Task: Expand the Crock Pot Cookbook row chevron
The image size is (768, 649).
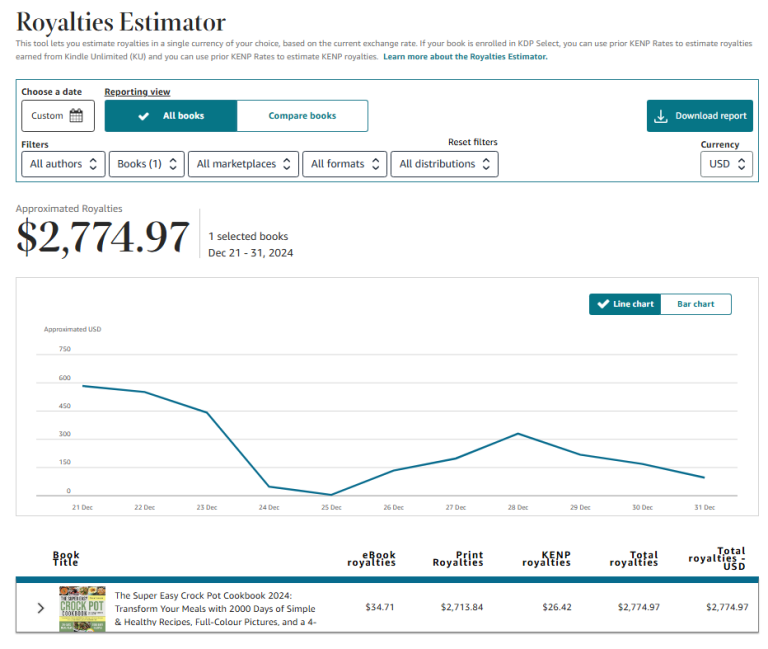Action: (x=41, y=607)
